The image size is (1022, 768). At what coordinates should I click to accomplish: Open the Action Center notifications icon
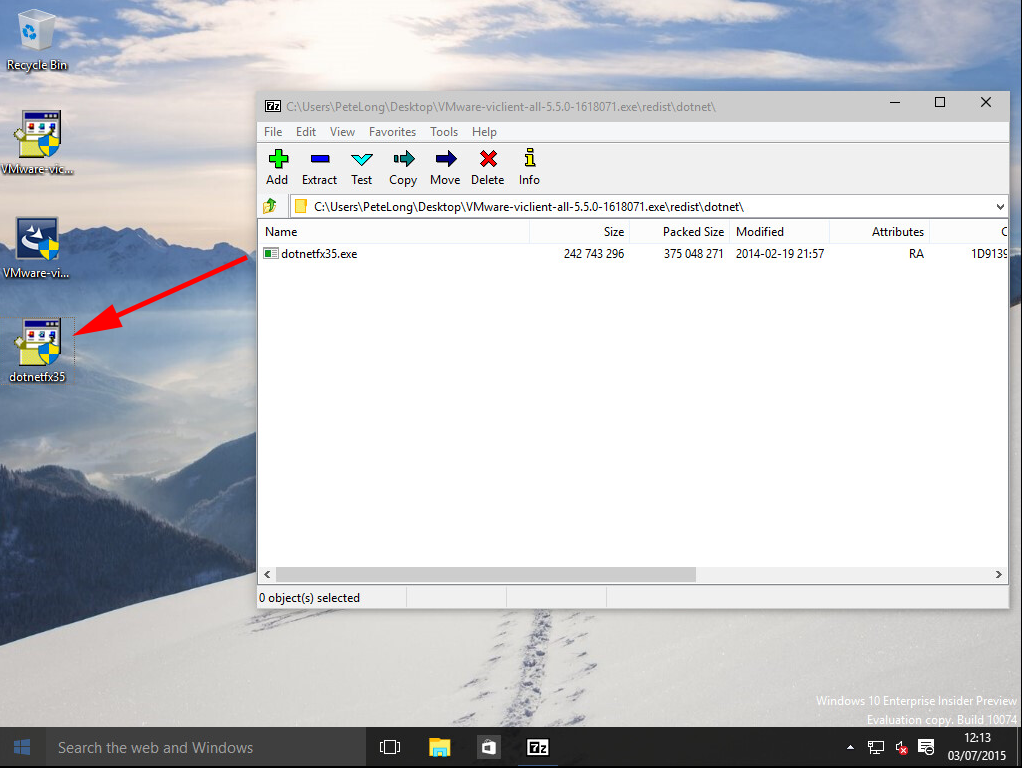tap(926, 747)
